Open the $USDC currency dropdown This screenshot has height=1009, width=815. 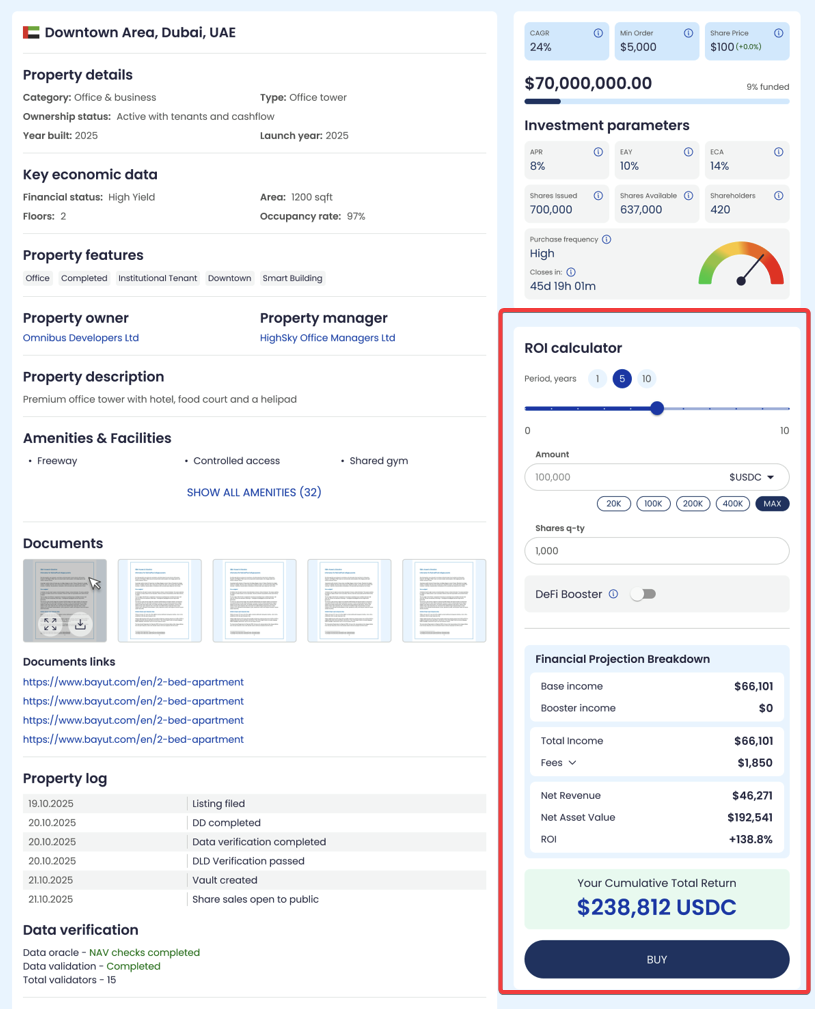click(752, 477)
